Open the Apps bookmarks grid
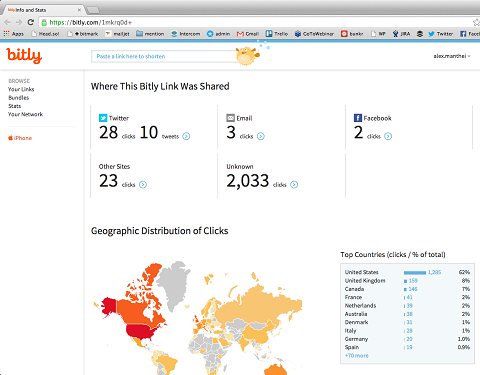The width and height of the screenshot is (480, 375). [14, 34]
